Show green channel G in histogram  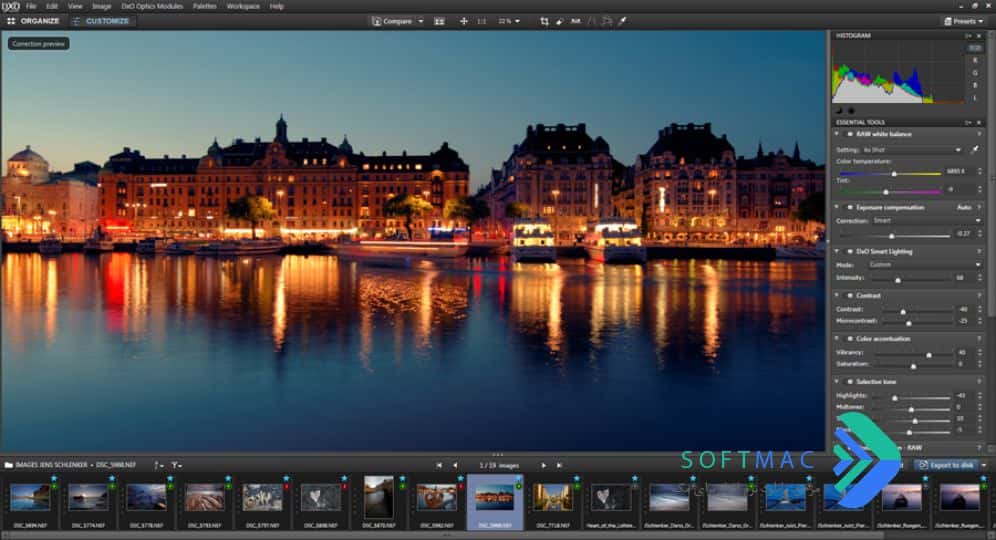click(975, 73)
